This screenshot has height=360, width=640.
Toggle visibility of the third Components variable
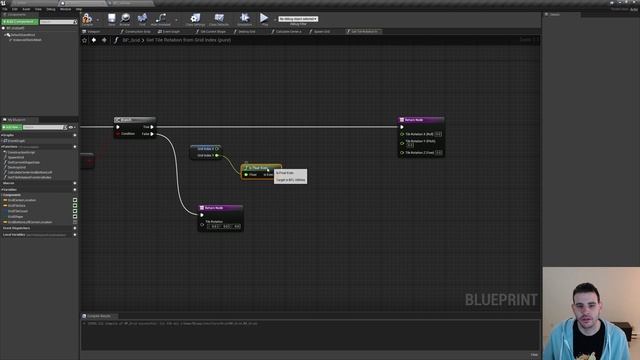point(75,211)
